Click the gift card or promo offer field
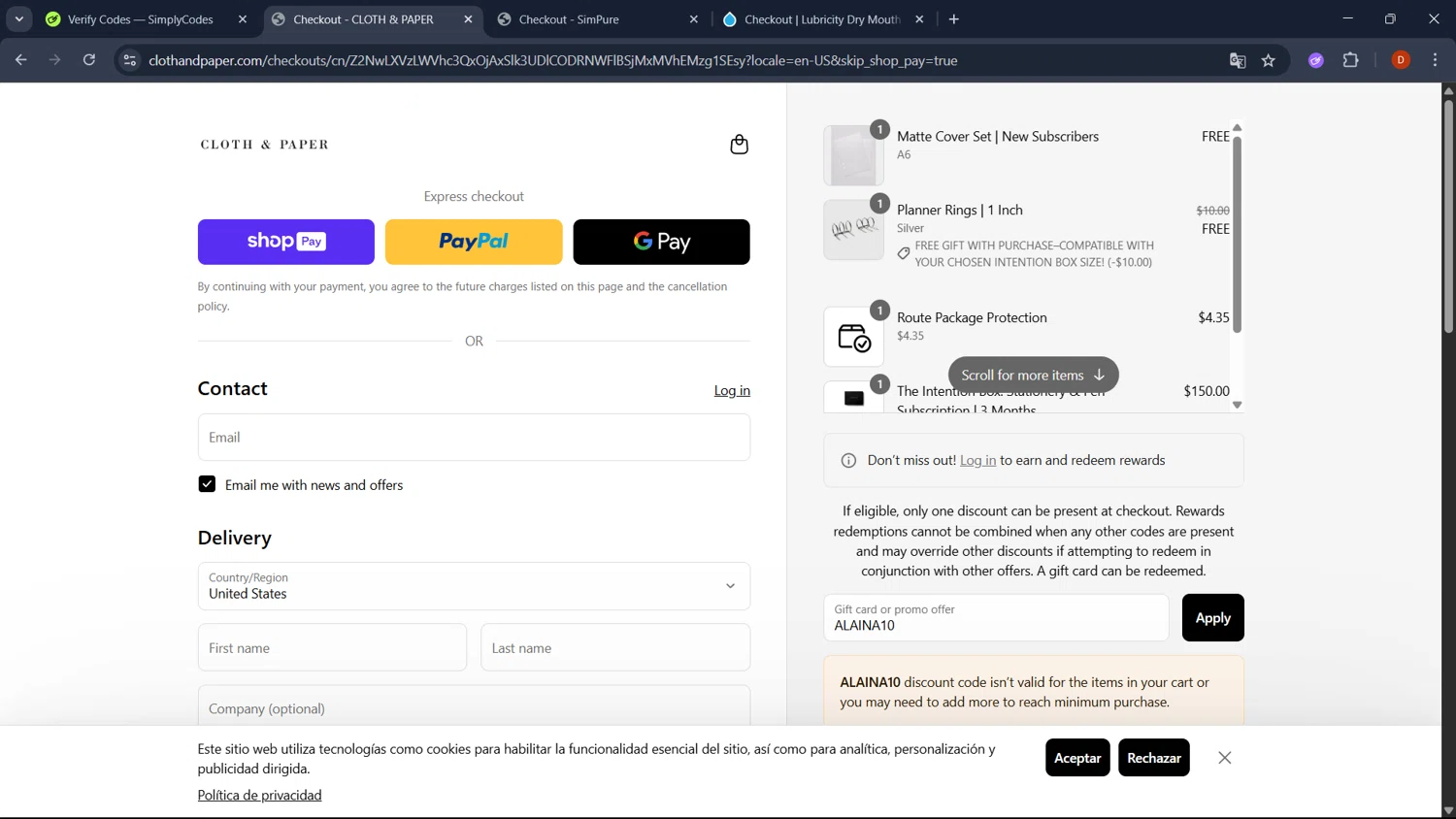The image size is (1456, 819). [996, 618]
